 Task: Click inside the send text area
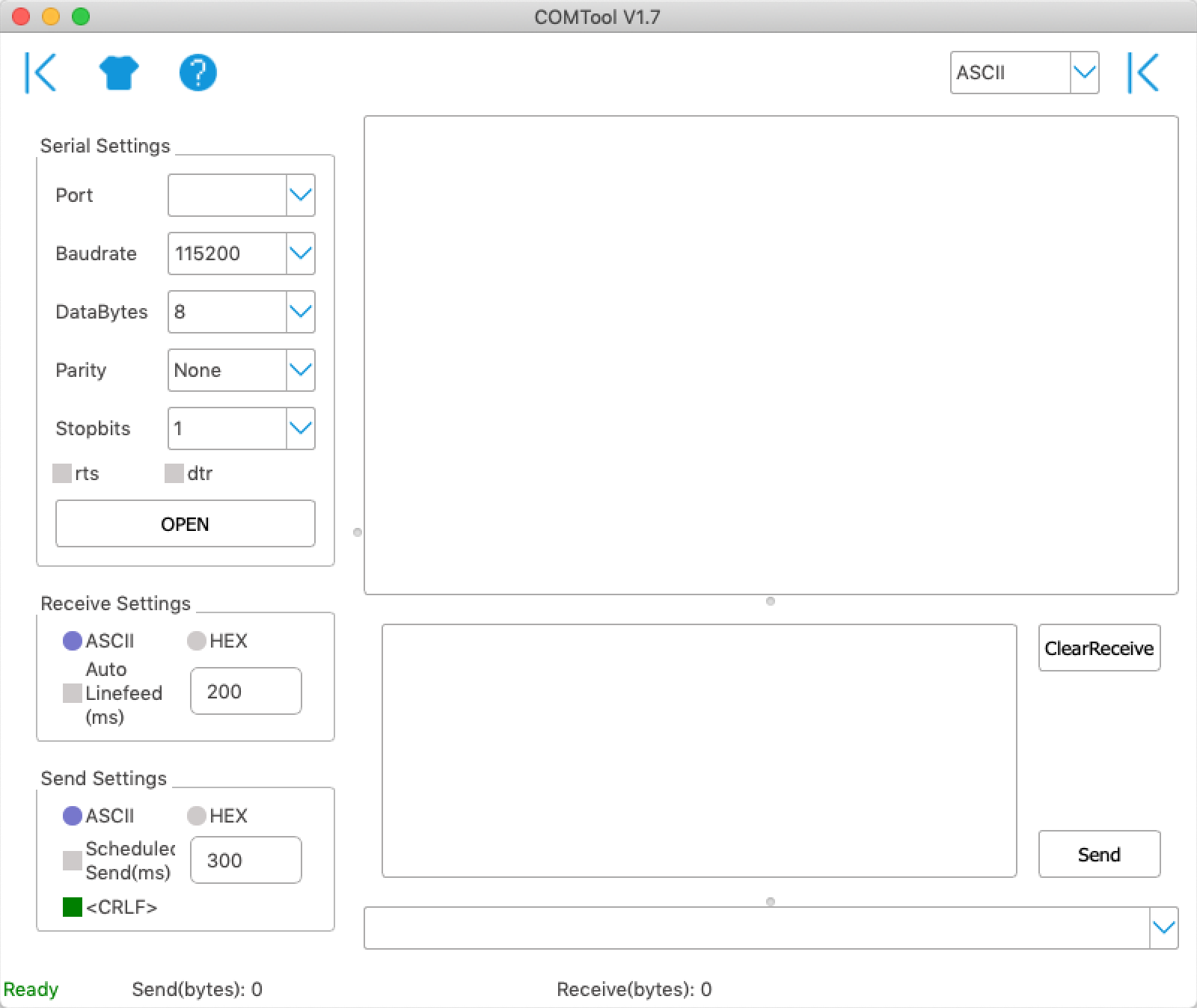(x=699, y=751)
